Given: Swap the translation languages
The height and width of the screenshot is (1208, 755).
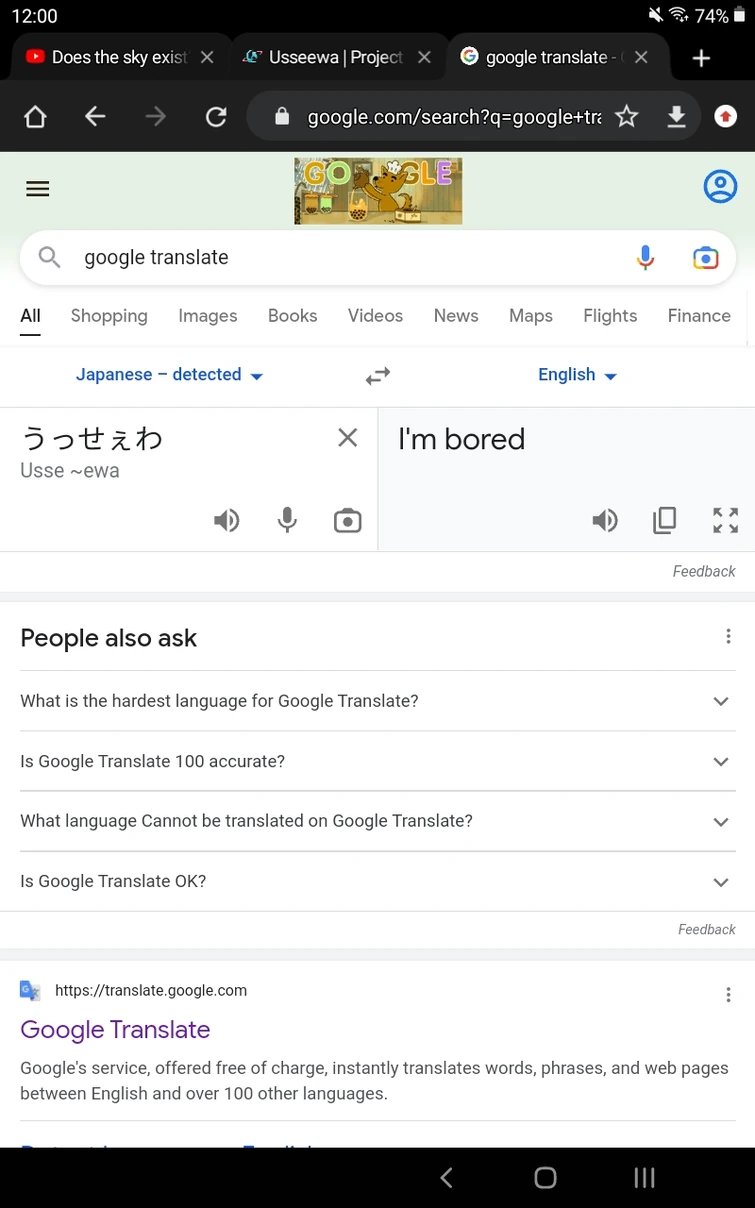Looking at the screenshot, I should 377,376.
